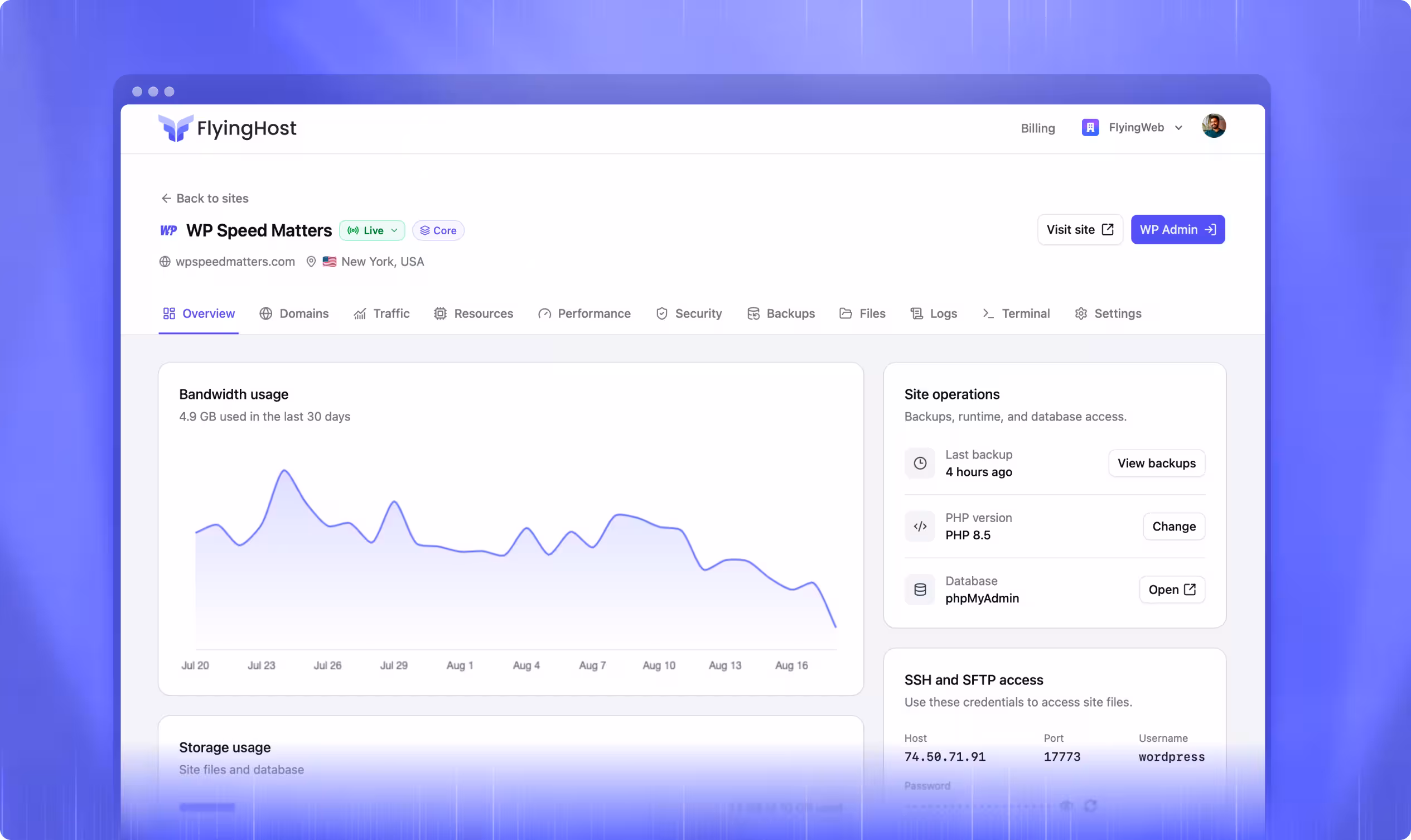Click the 4.9 GB used summary text
This screenshot has width=1411, height=840.
tap(264, 417)
